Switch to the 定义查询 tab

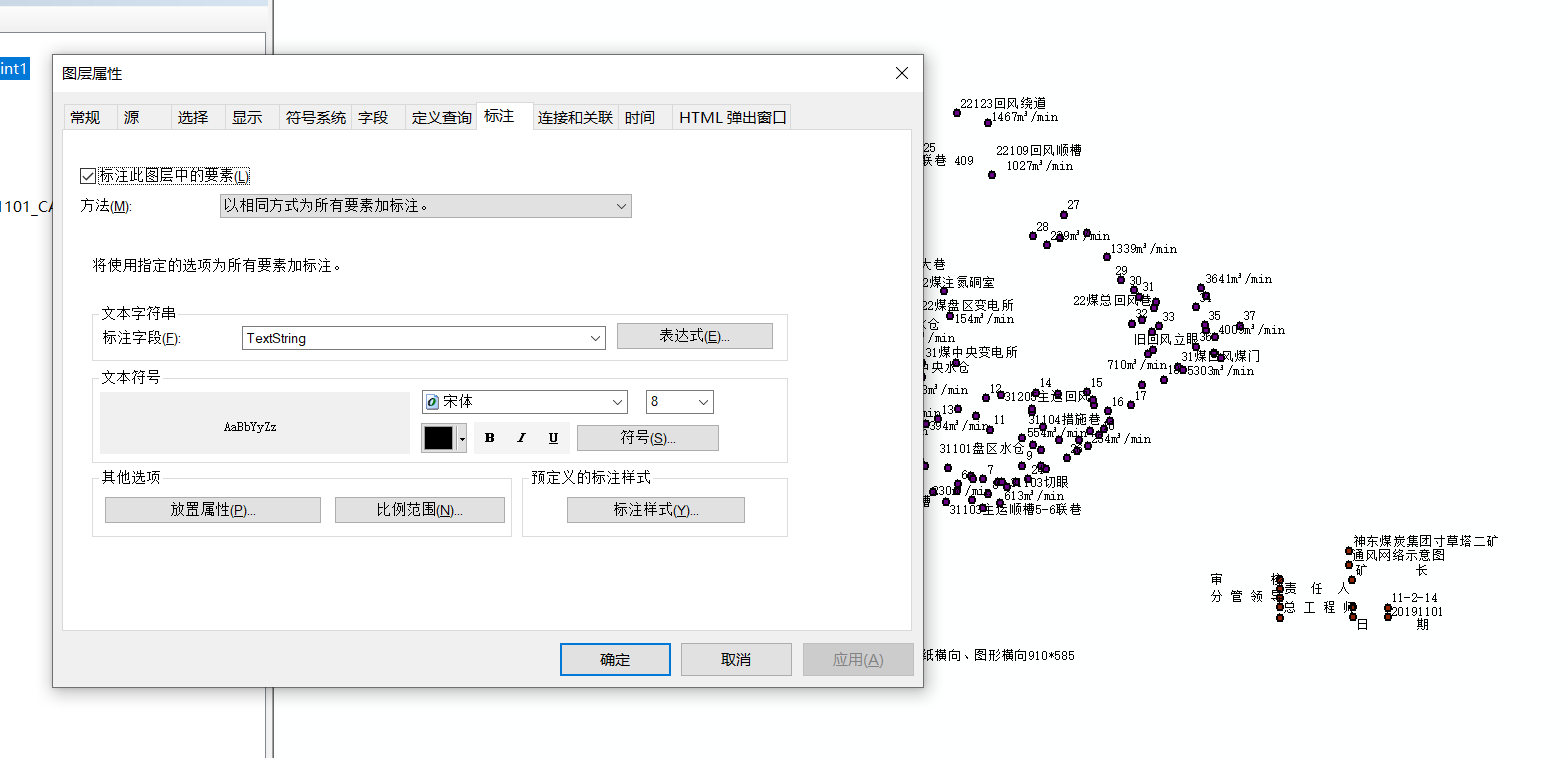point(441,117)
